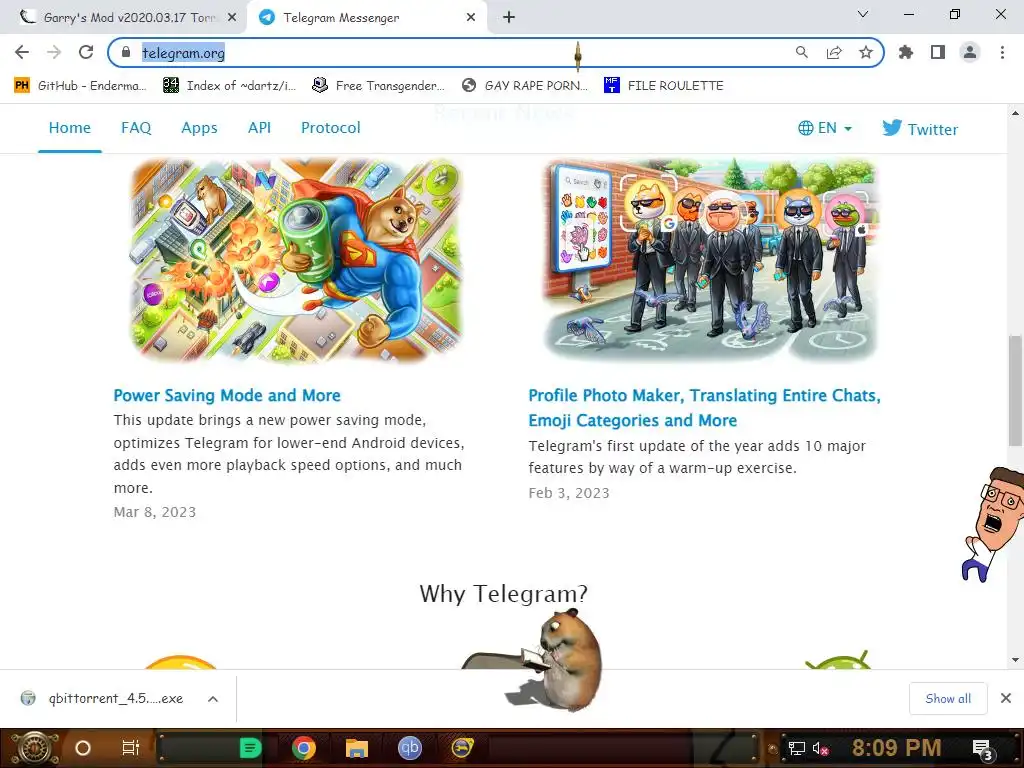The height and width of the screenshot is (768, 1024).
Task: Open the Chrome profile avatar
Action: coord(970,52)
